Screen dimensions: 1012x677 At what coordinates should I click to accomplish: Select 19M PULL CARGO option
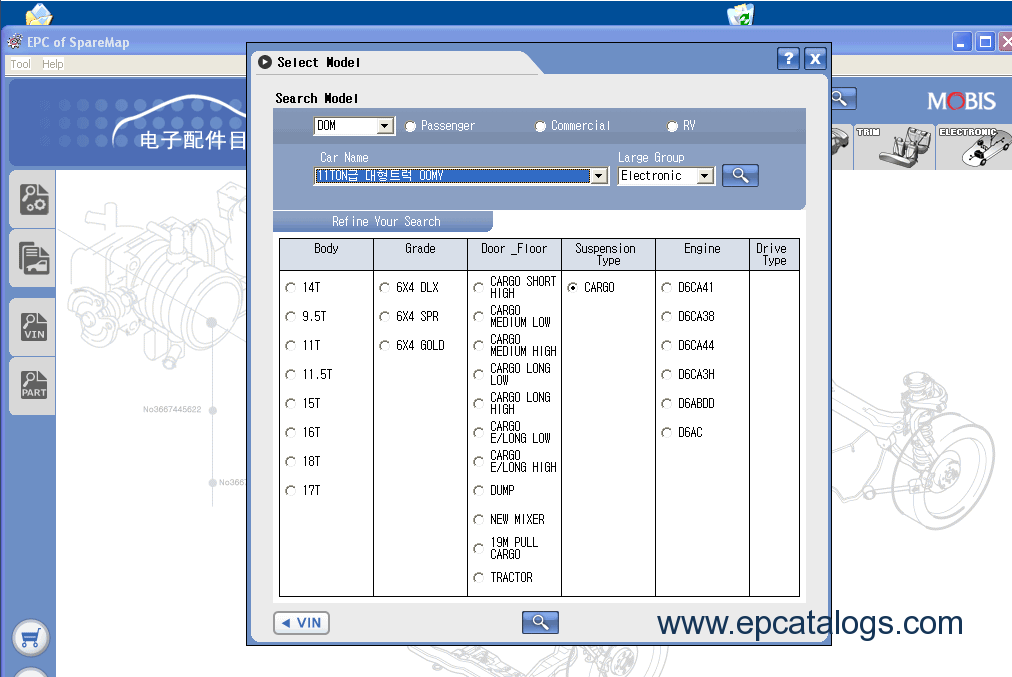(x=478, y=548)
